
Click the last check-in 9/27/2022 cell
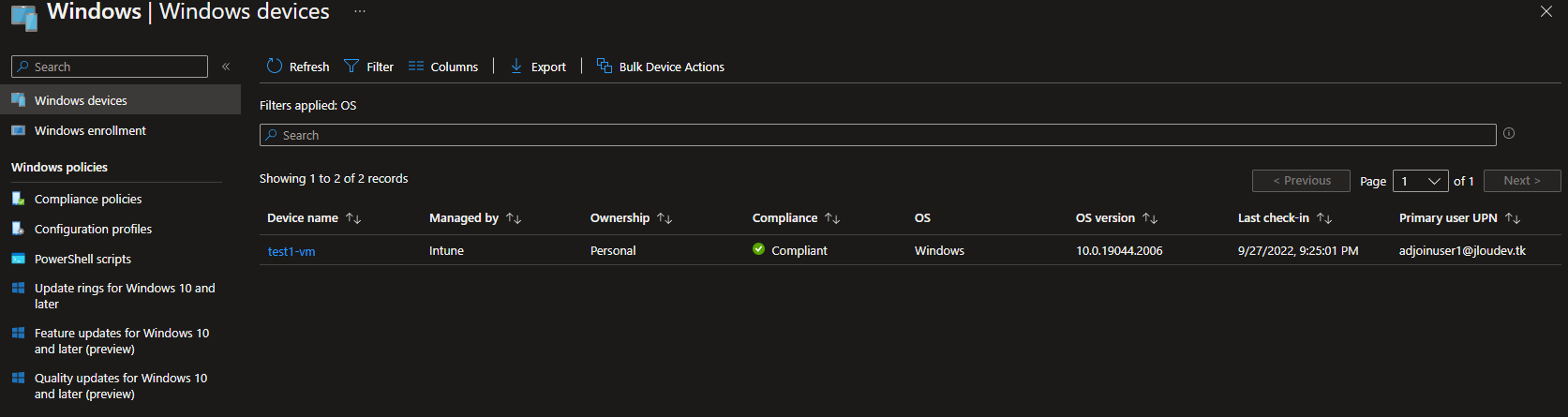[1298, 251]
